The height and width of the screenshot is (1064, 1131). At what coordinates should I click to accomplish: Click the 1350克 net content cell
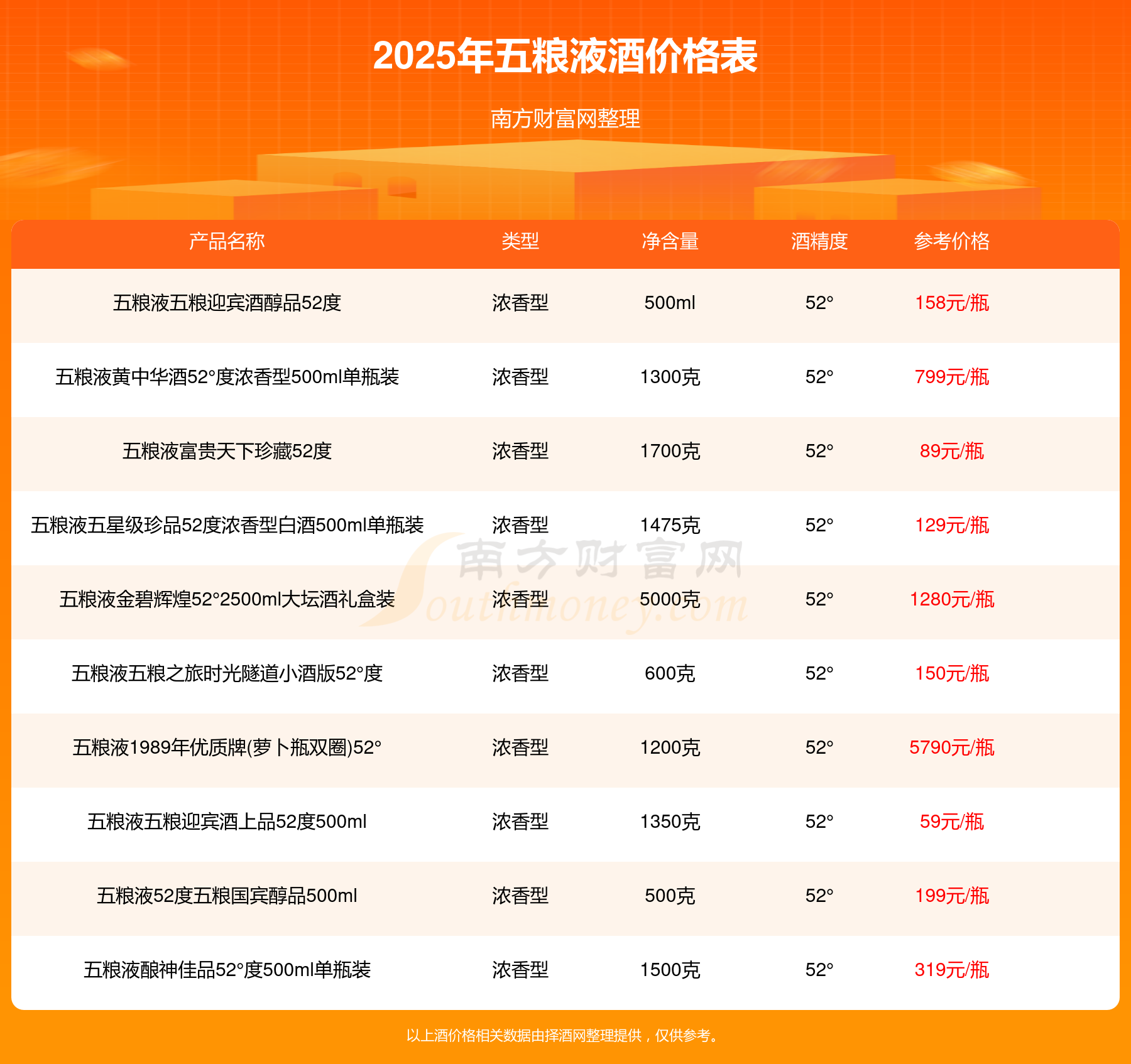670,822
